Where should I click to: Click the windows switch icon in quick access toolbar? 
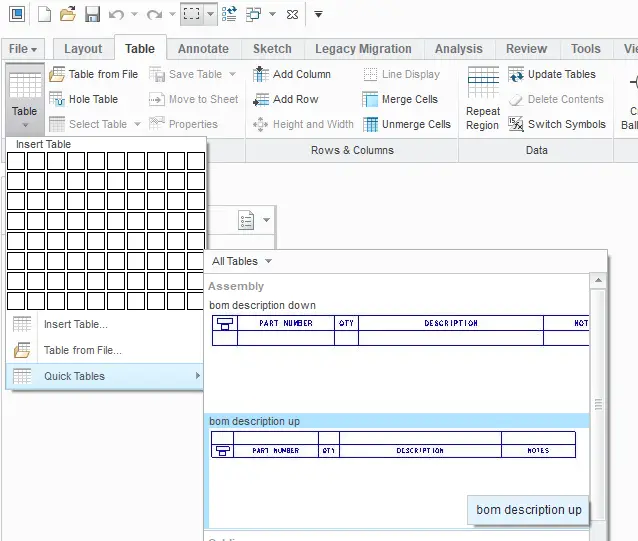(x=253, y=15)
